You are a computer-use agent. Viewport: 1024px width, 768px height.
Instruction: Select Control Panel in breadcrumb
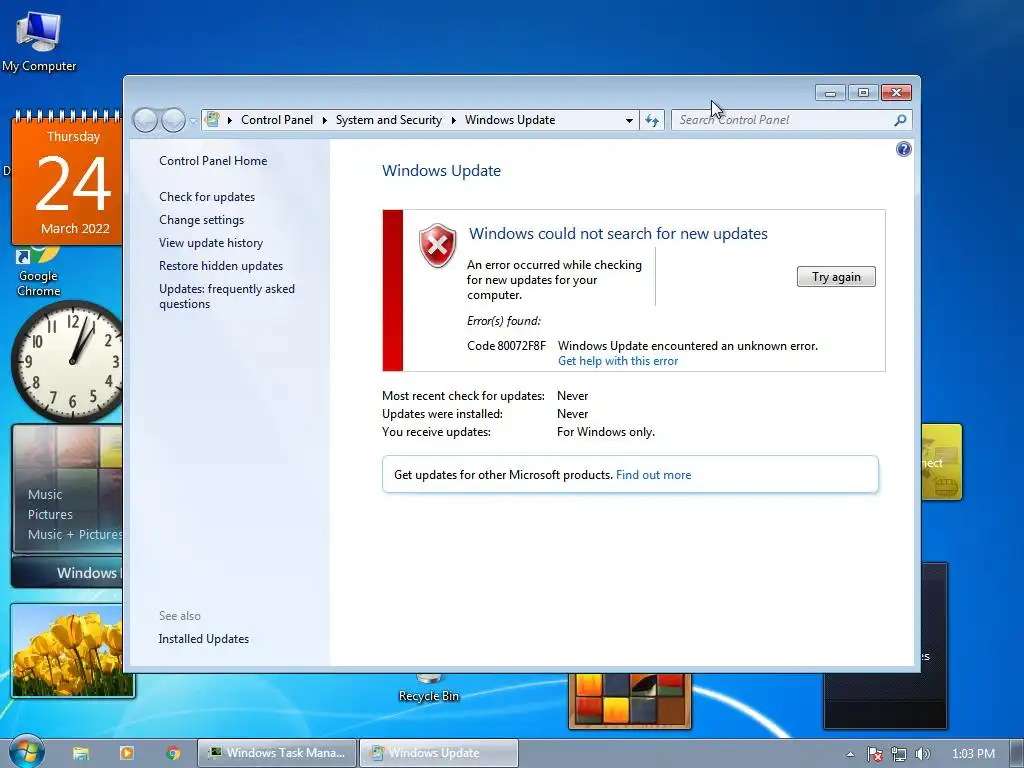click(277, 120)
